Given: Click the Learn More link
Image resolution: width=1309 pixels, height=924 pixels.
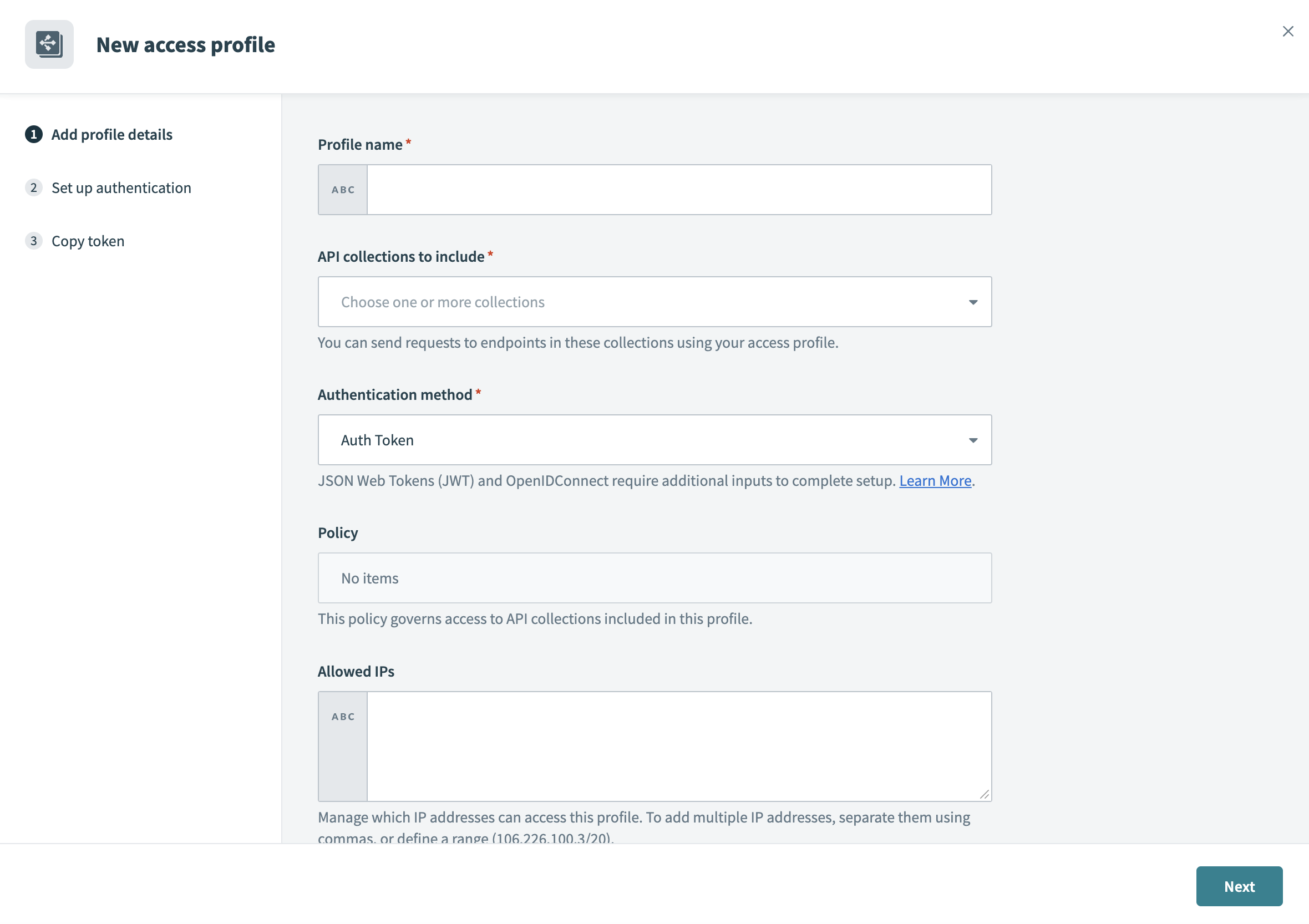Looking at the screenshot, I should (935, 481).
